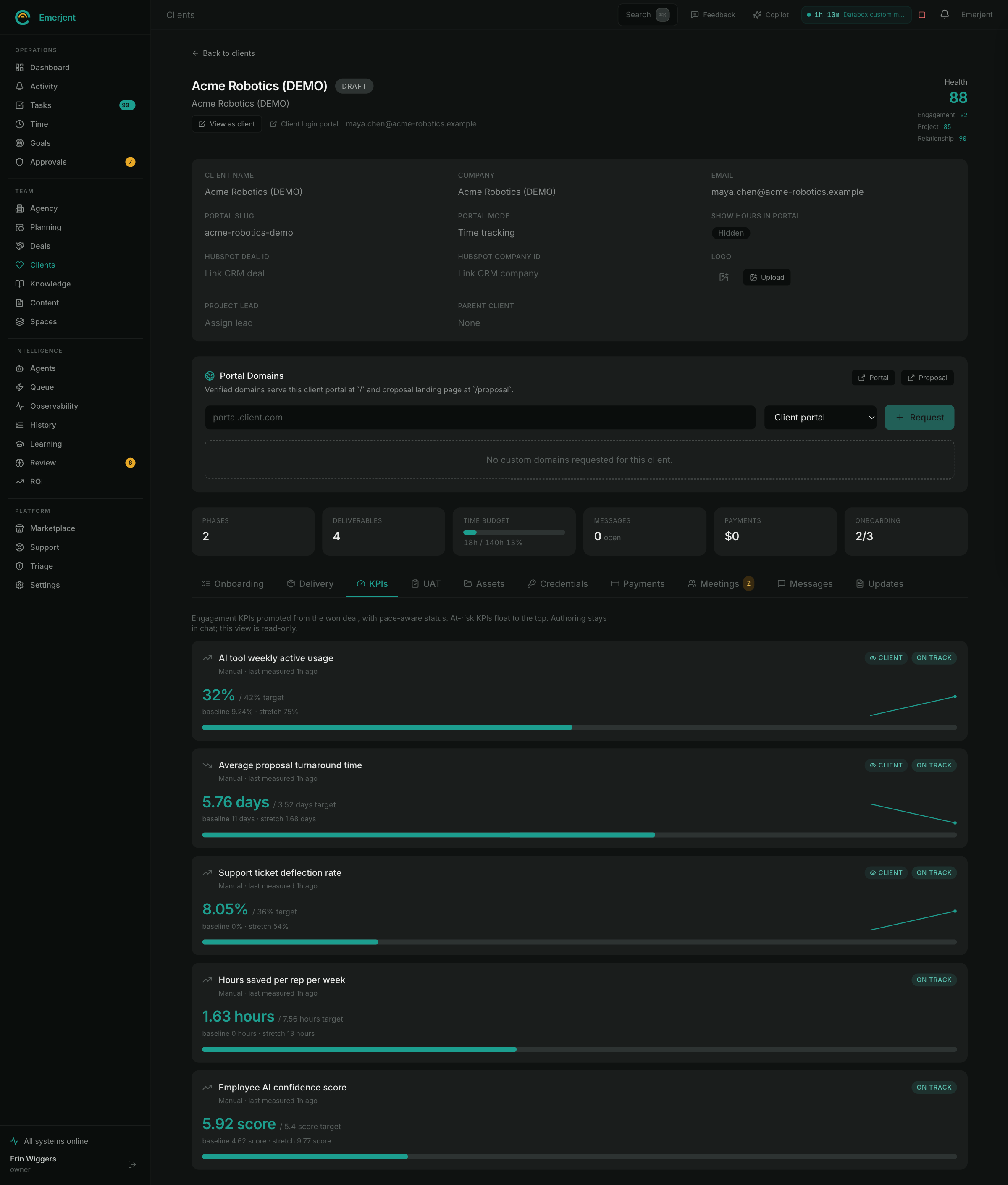This screenshot has height=1185, width=1008.
Task: Open the Content section
Action: [x=75, y=302]
